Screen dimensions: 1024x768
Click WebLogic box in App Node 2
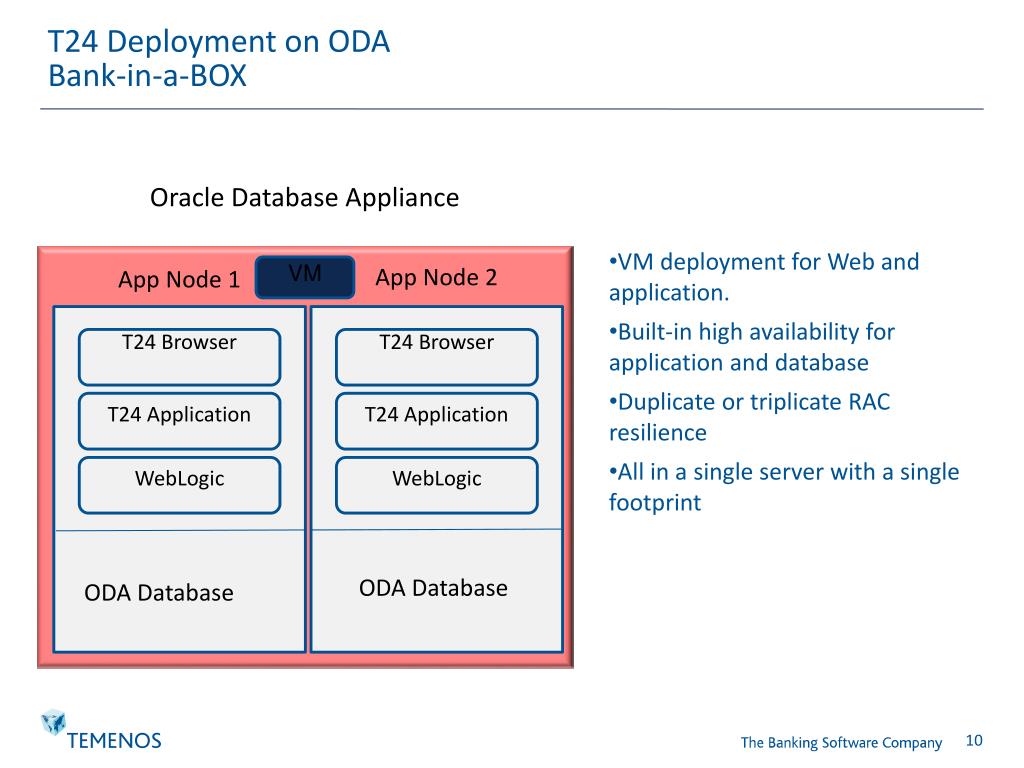pos(437,485)
